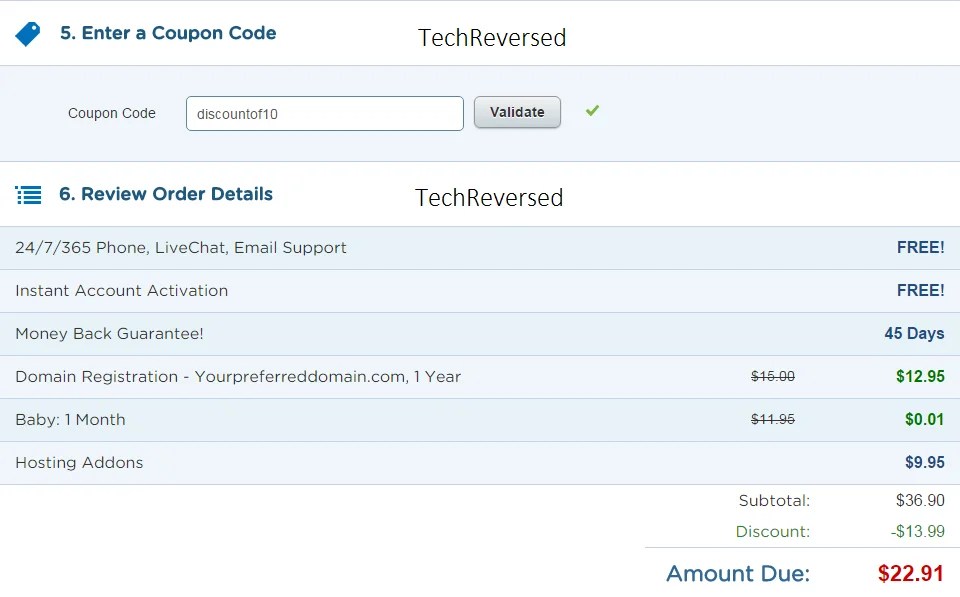
Task: Click the 'Baby: 1 Month' plan row
Action: (x=480, y=419)
